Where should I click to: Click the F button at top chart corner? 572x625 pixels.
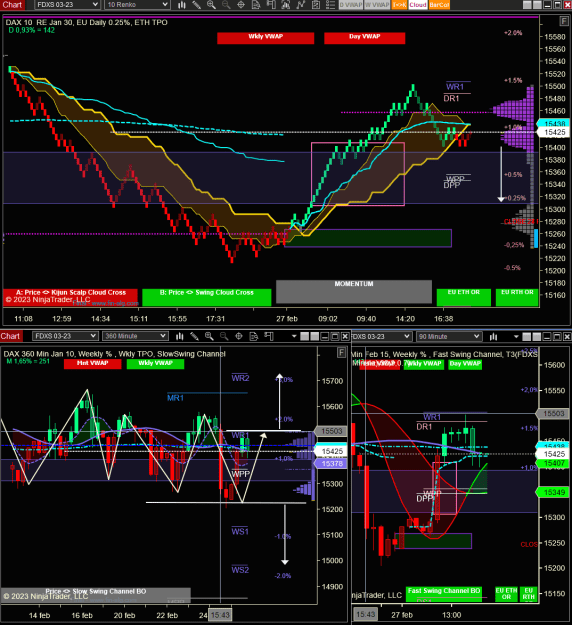(x=564, y=21)
